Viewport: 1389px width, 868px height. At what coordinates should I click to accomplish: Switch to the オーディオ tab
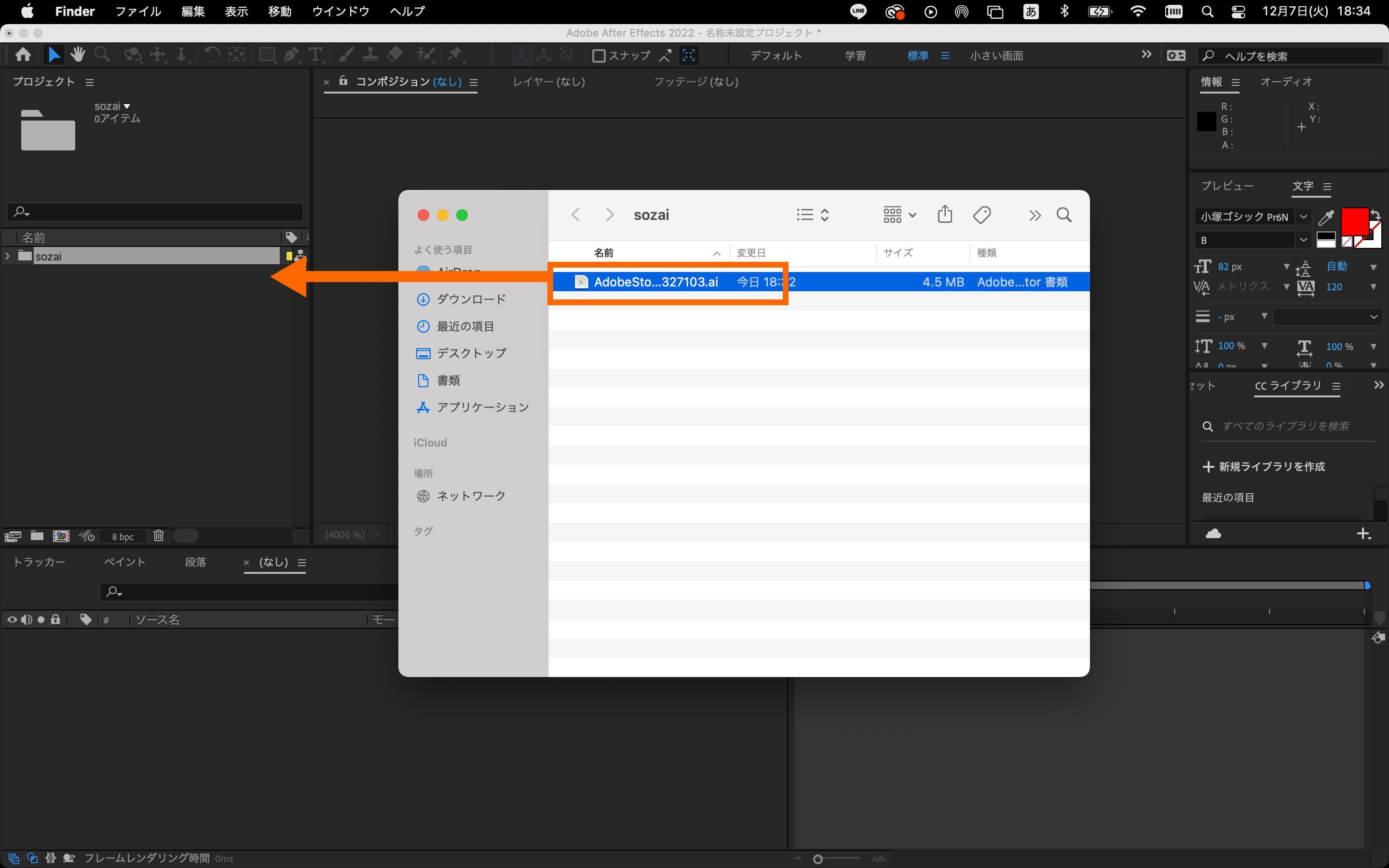coord(1286,81)
